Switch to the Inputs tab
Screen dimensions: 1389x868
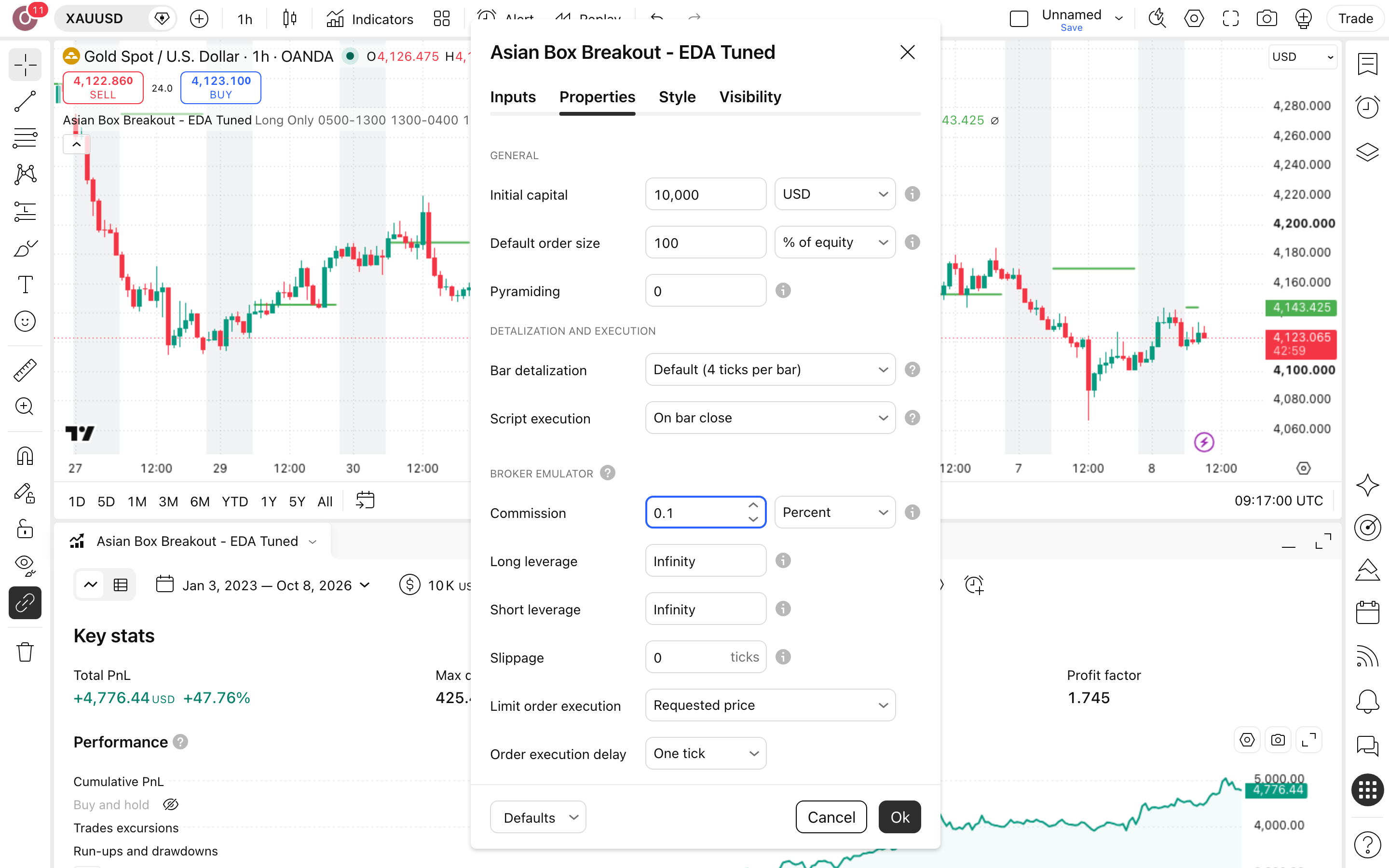(x=513, y=97)
